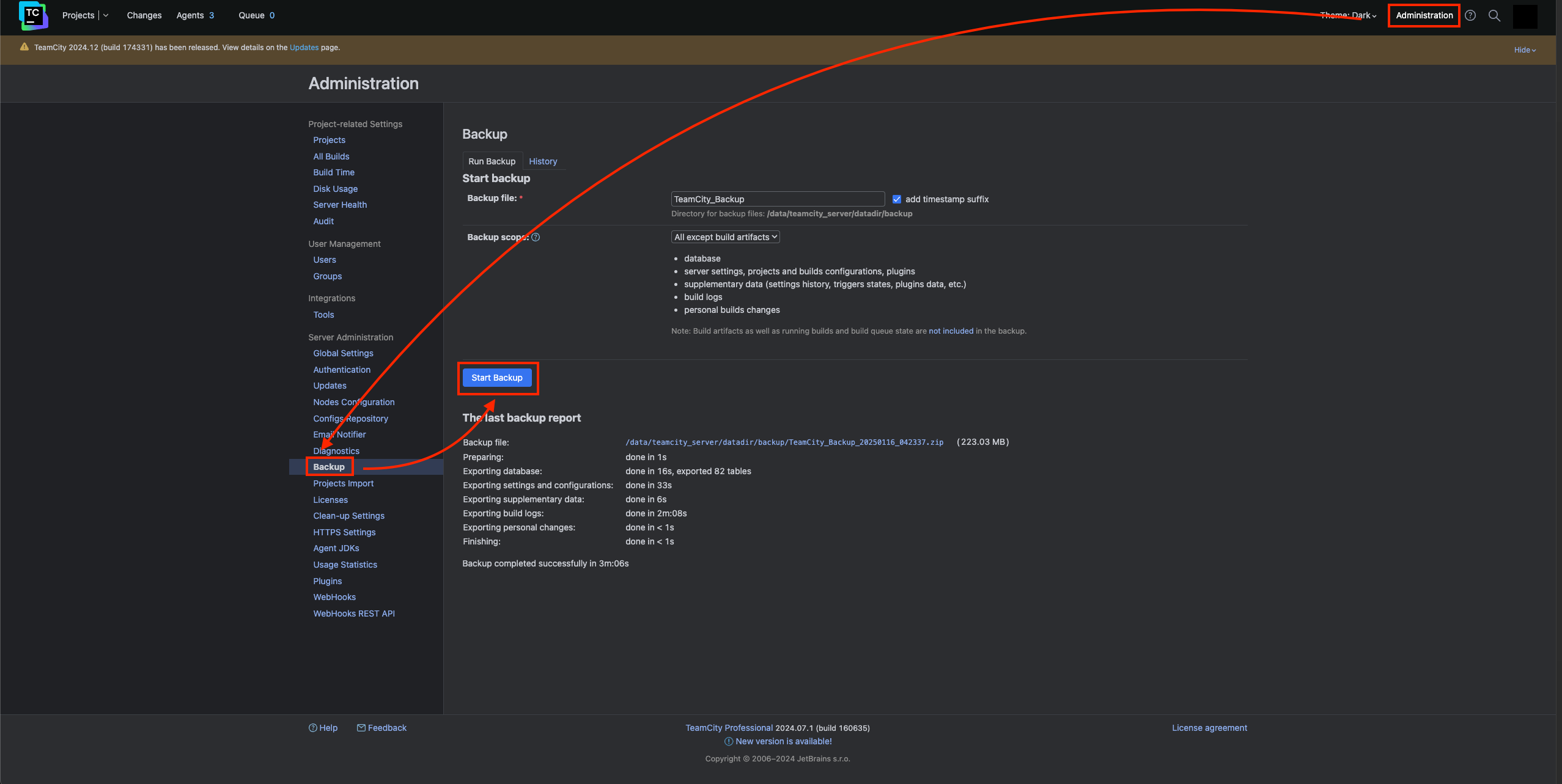Open the build Queue page
The image size is (1562, 784).
256,16
